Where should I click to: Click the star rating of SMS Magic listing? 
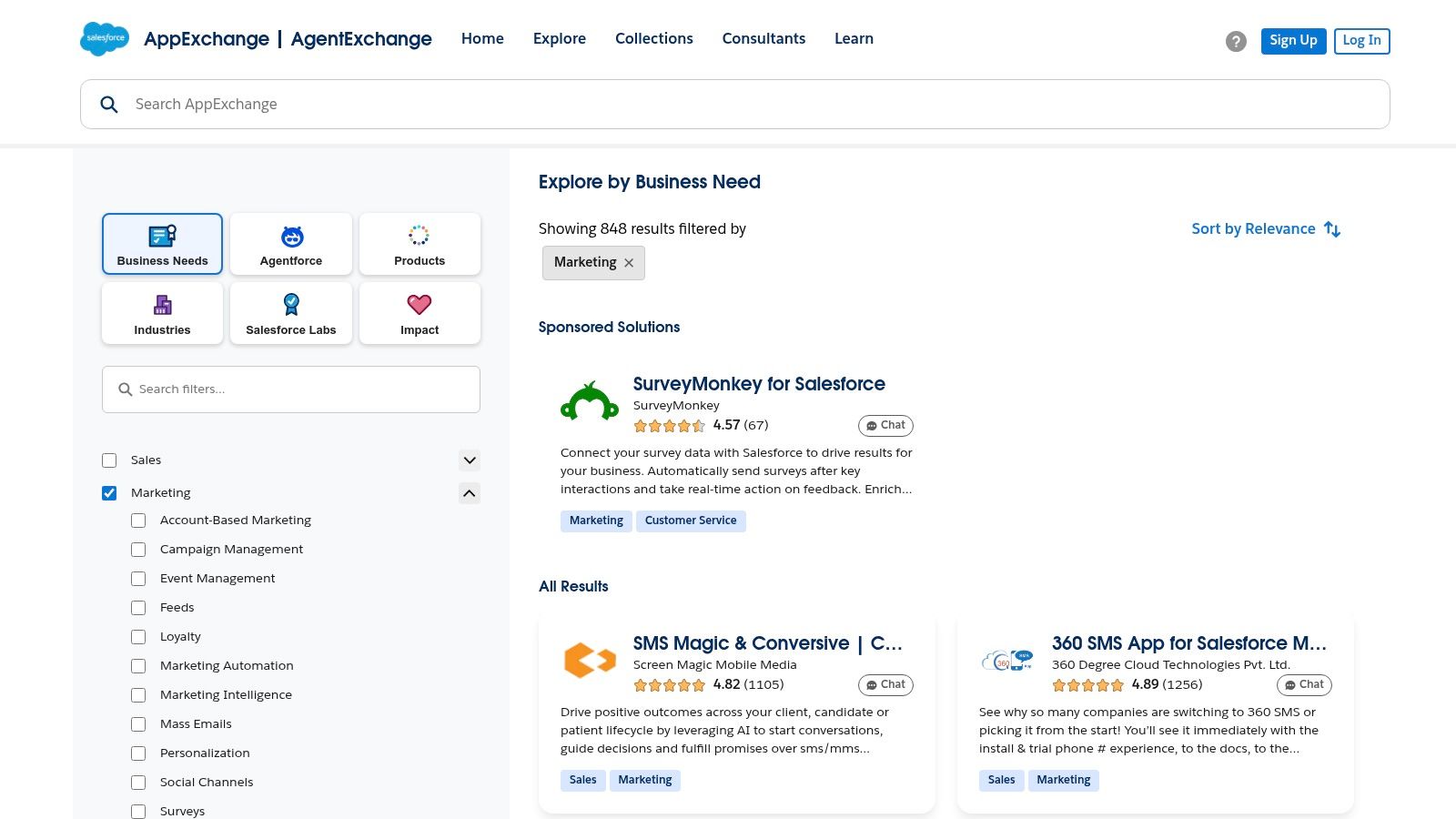coord(670,685)
